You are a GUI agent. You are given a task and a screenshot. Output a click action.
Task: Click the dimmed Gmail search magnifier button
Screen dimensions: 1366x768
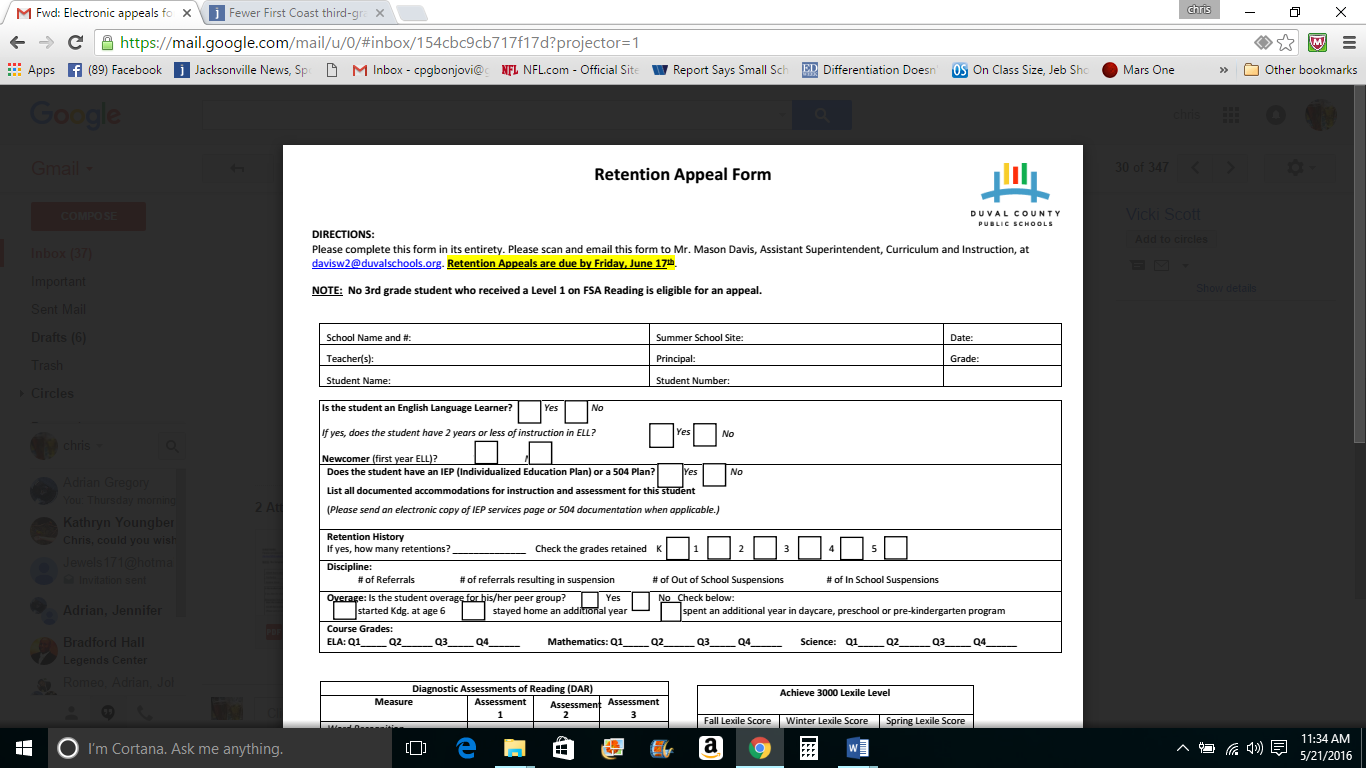(822, 115)
